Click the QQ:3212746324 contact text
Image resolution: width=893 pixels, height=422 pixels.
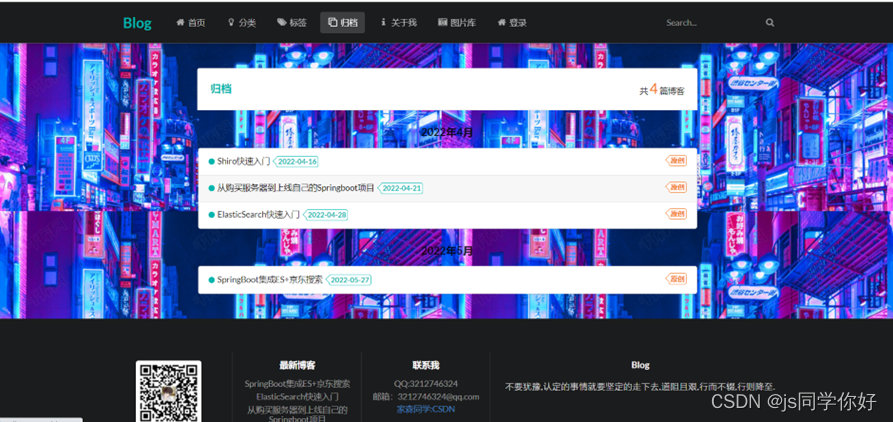click(x=426, y=384)
